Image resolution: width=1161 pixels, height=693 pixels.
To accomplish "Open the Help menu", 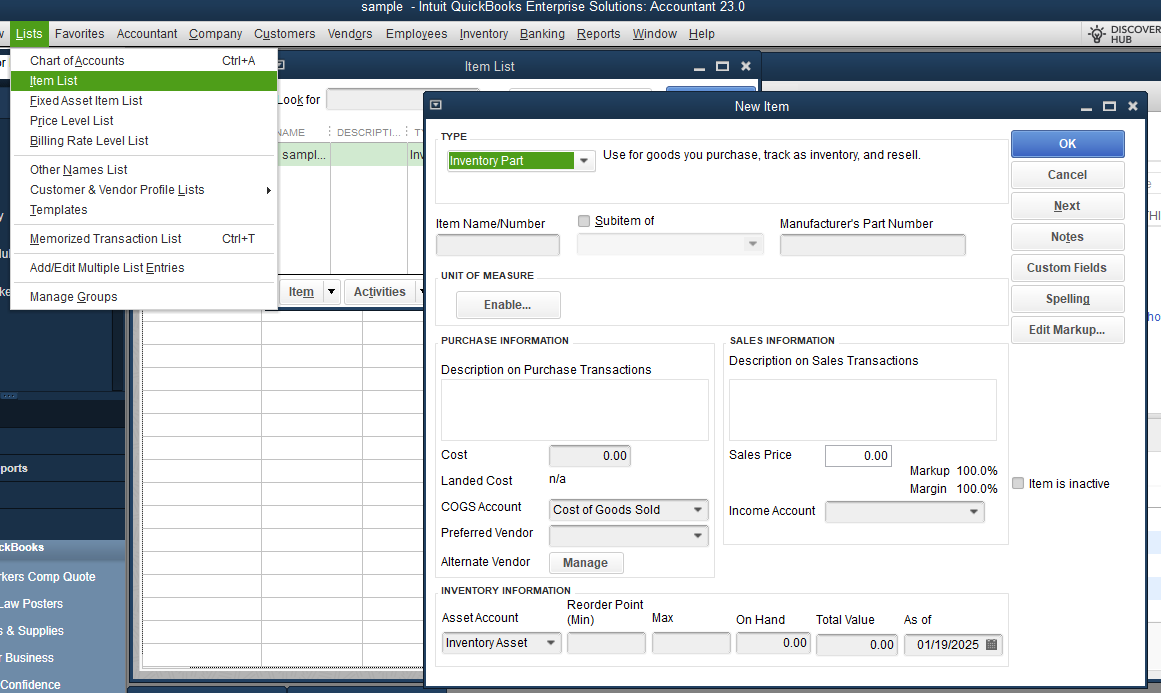I will coord(701,34).
